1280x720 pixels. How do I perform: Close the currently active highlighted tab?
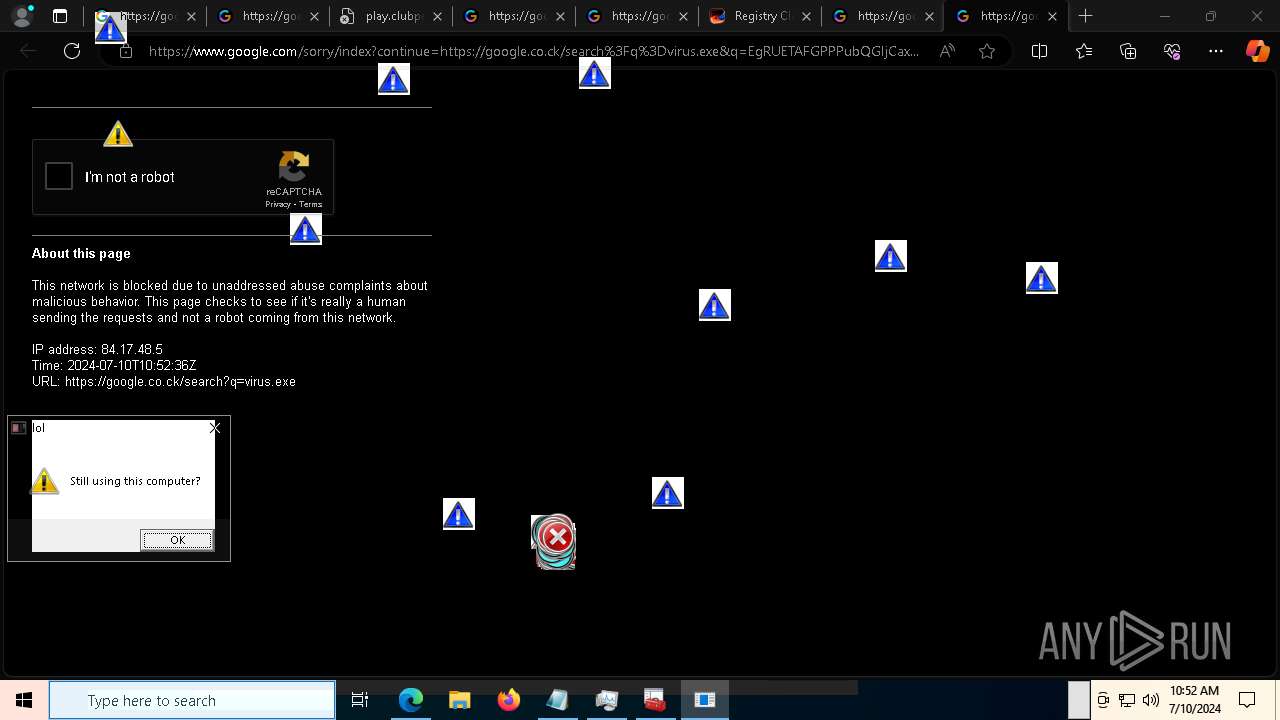[x=1052, y=16]
